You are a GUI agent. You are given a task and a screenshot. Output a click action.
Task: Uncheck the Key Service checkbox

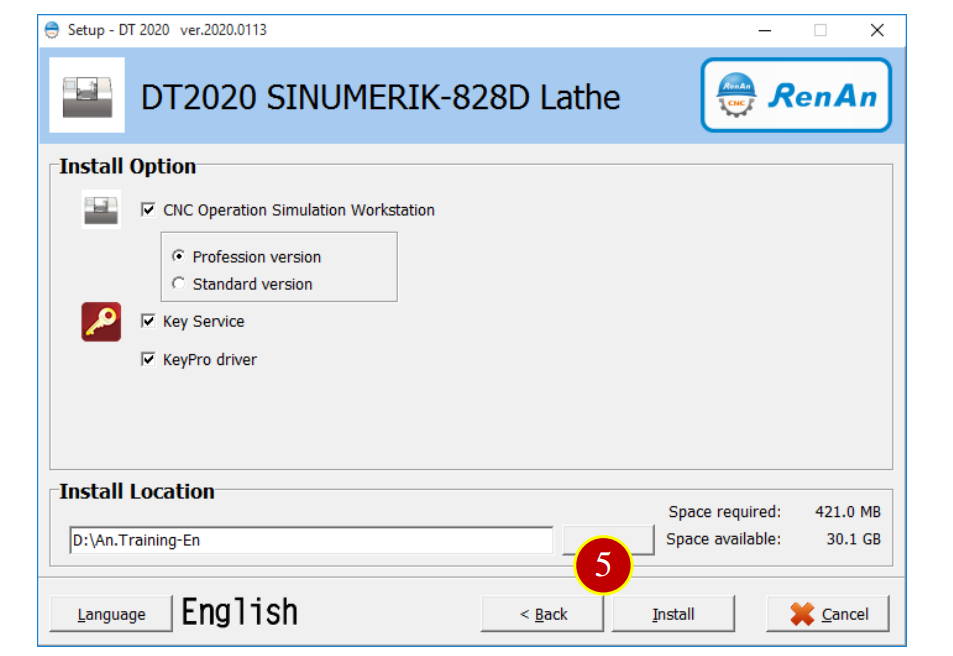148,321
